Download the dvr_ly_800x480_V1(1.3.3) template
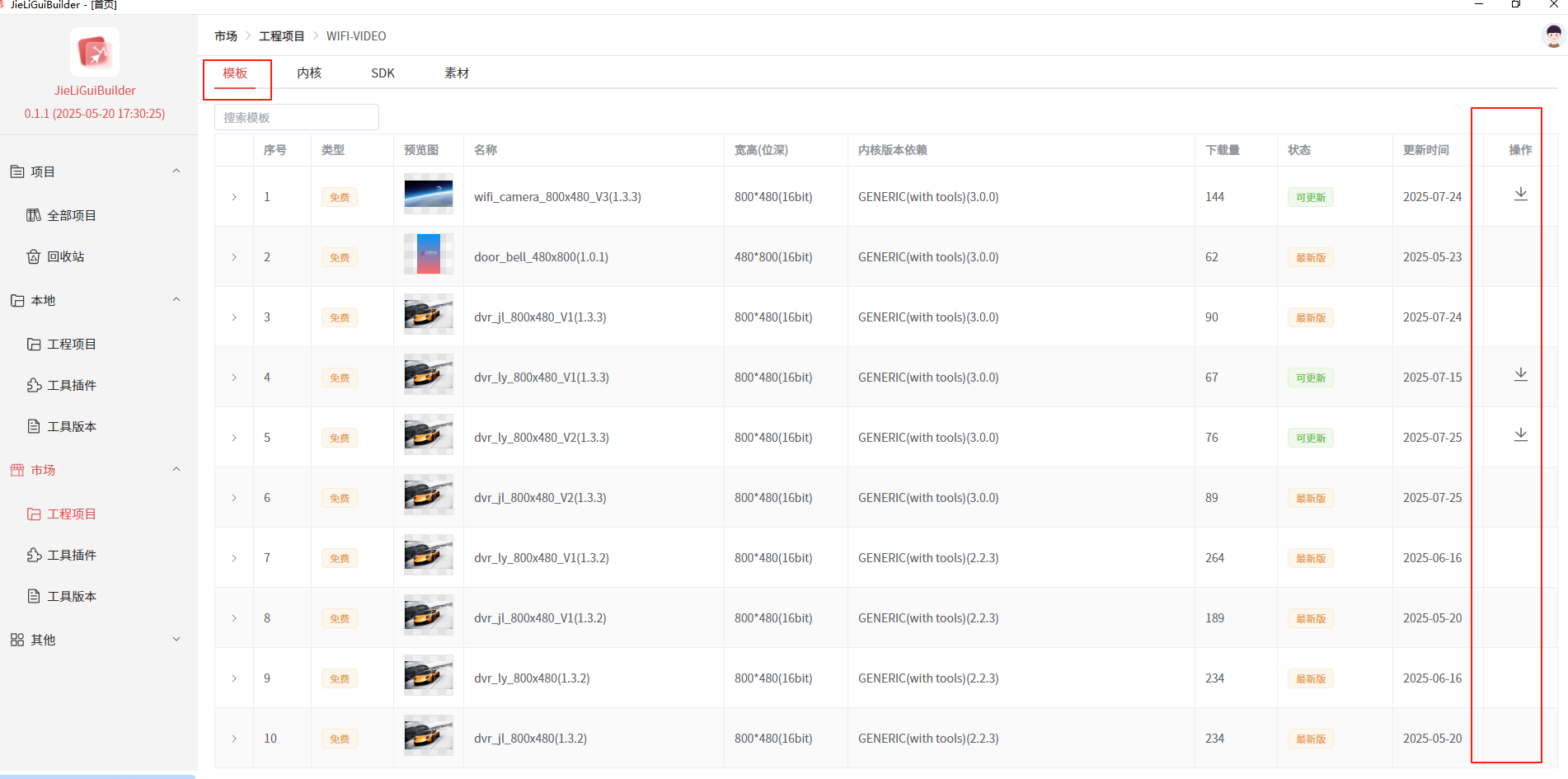This screenshot has height=779, width=1568. point(1521,374)
